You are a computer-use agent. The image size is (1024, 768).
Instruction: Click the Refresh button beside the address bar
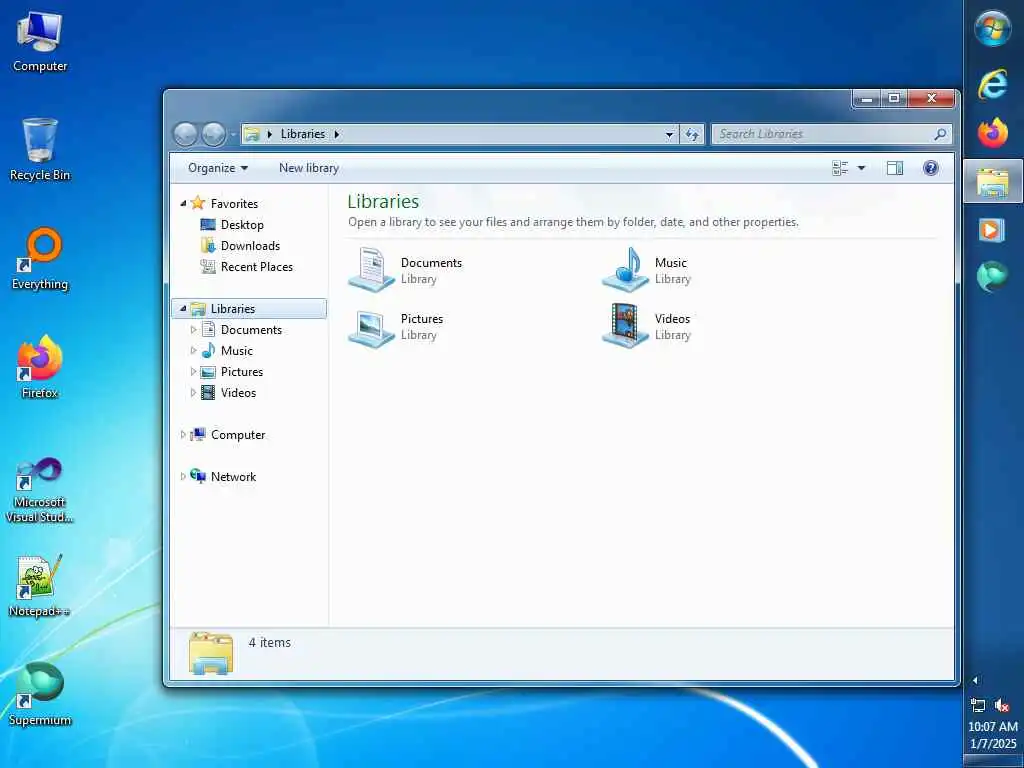click(x=692, y=135)
